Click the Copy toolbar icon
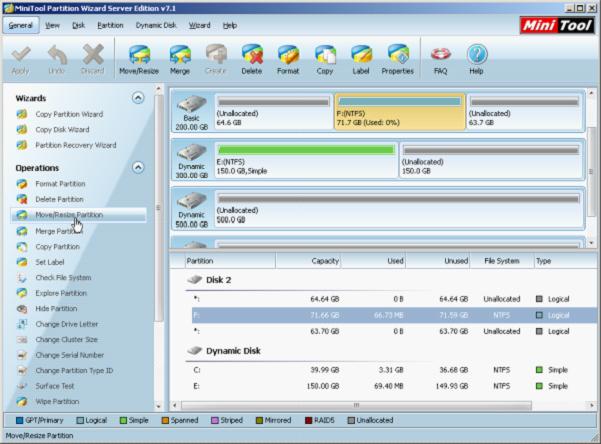 325,59
